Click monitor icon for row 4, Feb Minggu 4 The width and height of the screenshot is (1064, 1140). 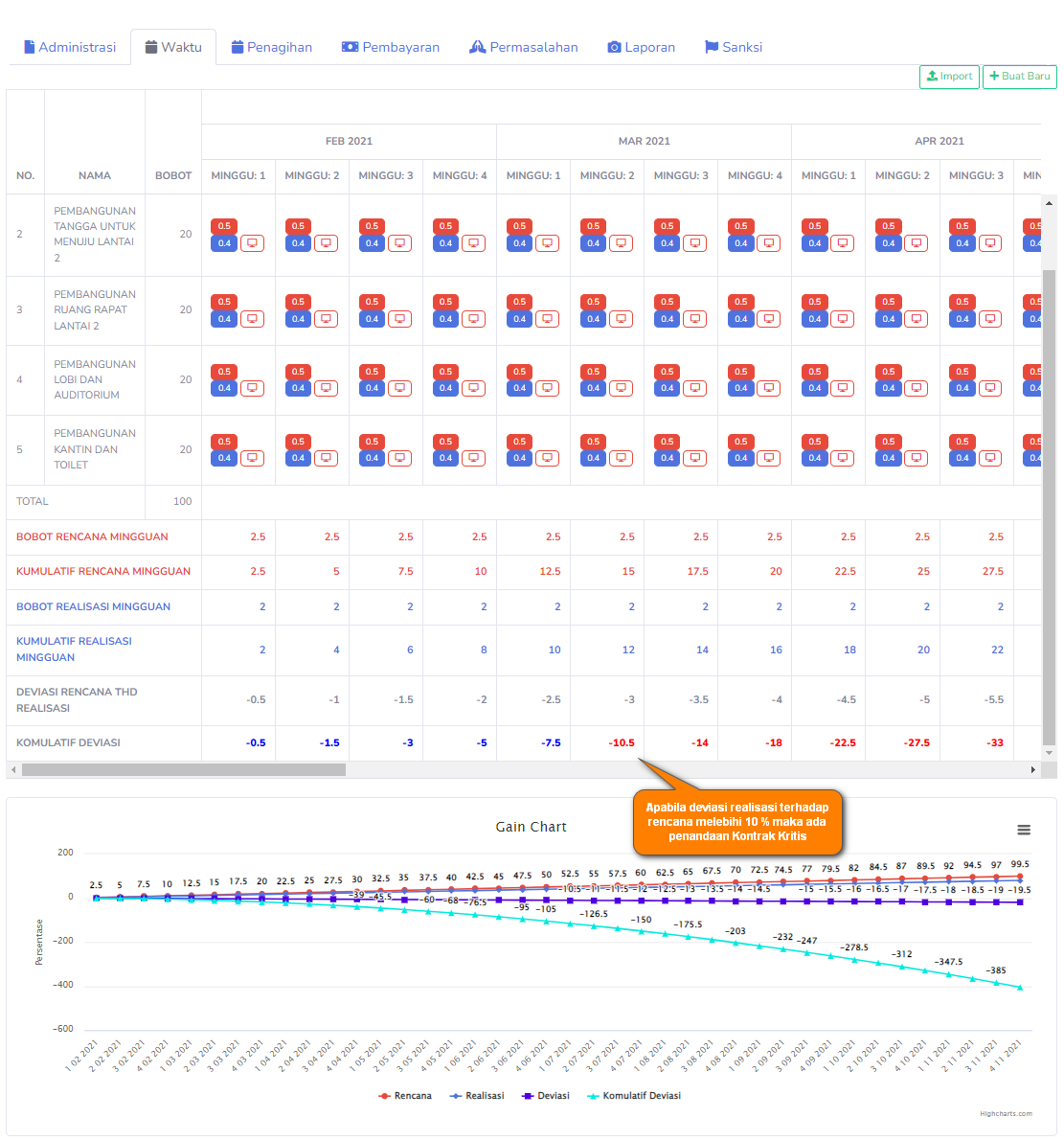[473, 388]
